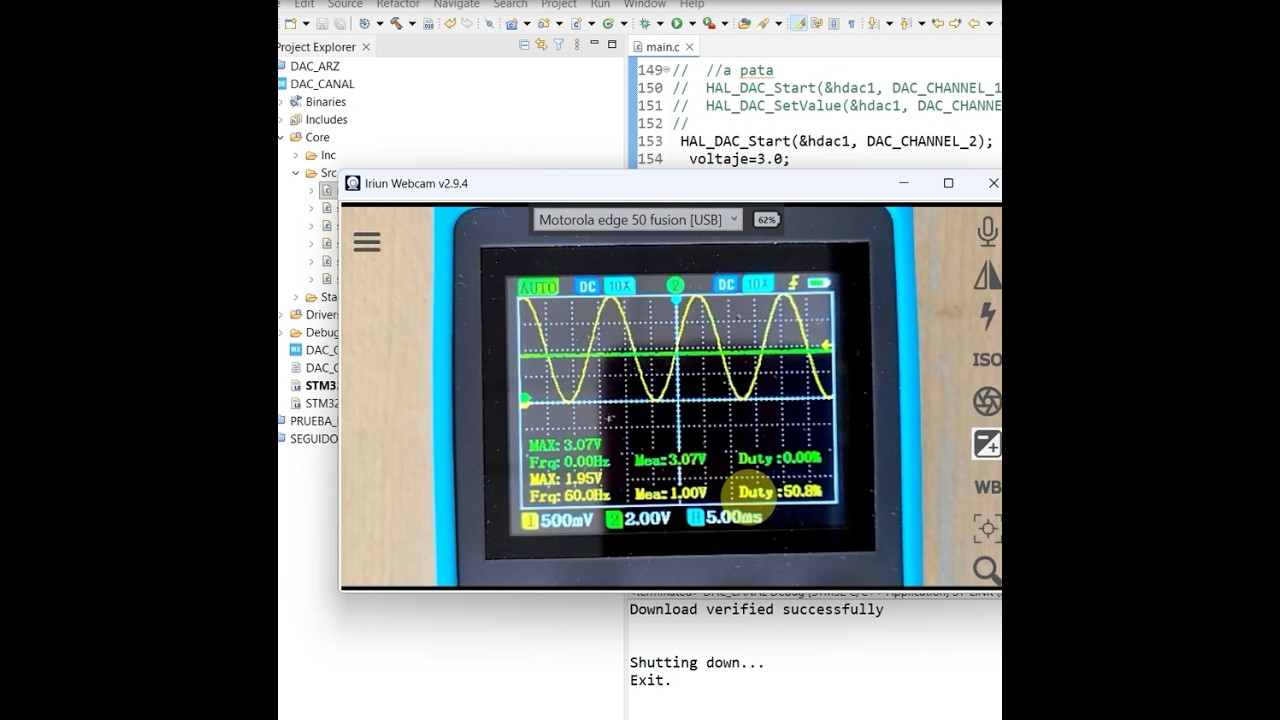Viewport: 1280px width, 720px height.
Task: Click the 62% battery indicator
Action: pyautogui.click(x=767, y=219)
